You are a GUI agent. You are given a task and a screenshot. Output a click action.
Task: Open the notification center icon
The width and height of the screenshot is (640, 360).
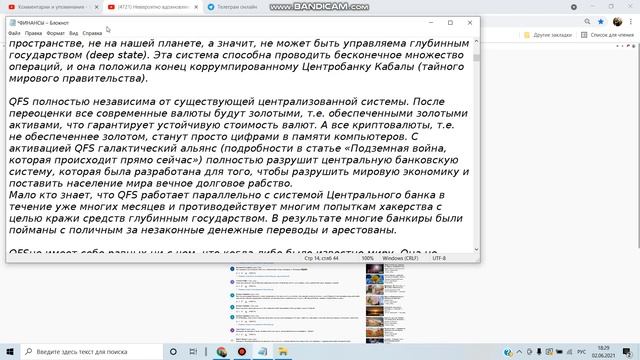(627, 351)
